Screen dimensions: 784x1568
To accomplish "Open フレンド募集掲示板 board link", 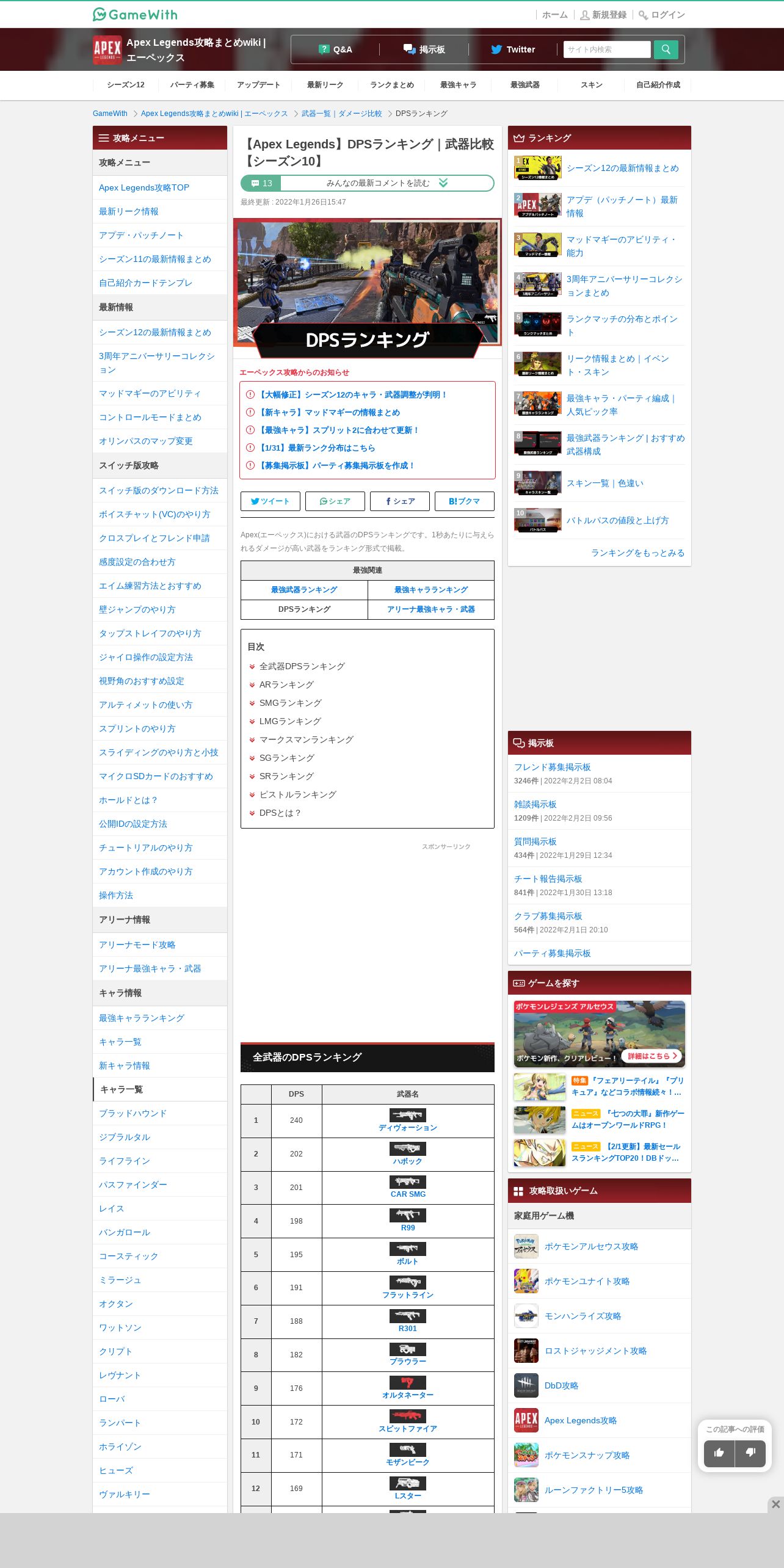I will (552, 767).
